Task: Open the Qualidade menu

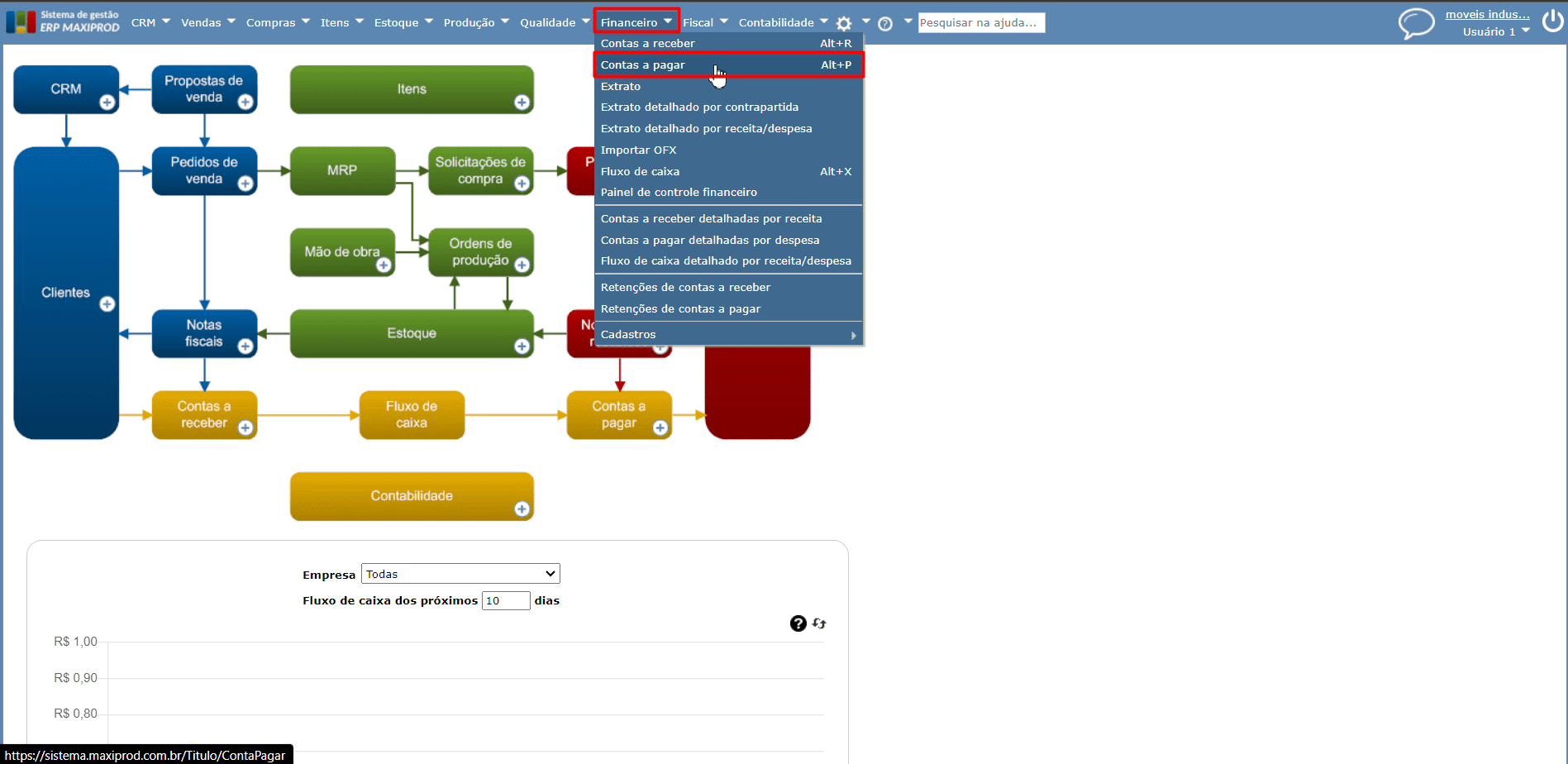Action: pyautogui.click(x=555, y=22)
